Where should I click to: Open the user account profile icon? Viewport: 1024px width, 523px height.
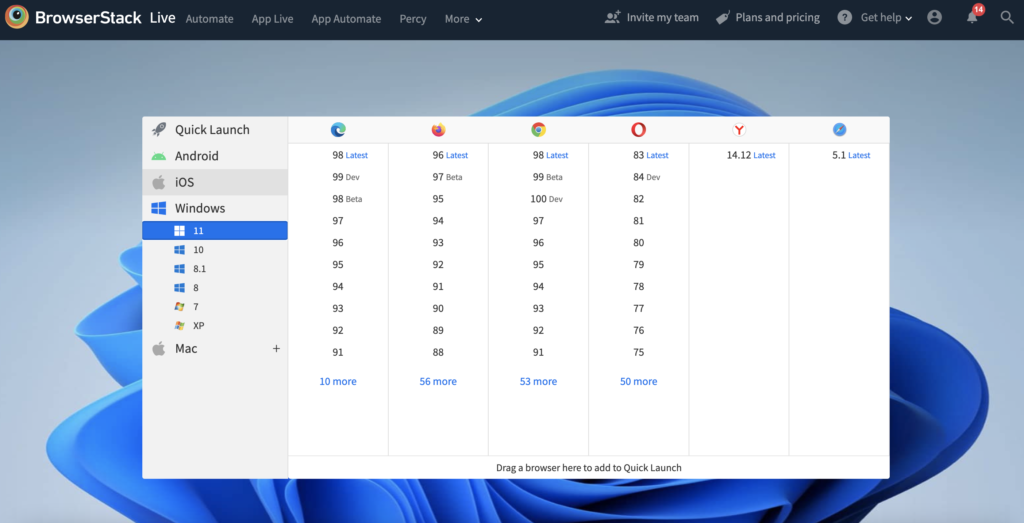click(935, 18)
